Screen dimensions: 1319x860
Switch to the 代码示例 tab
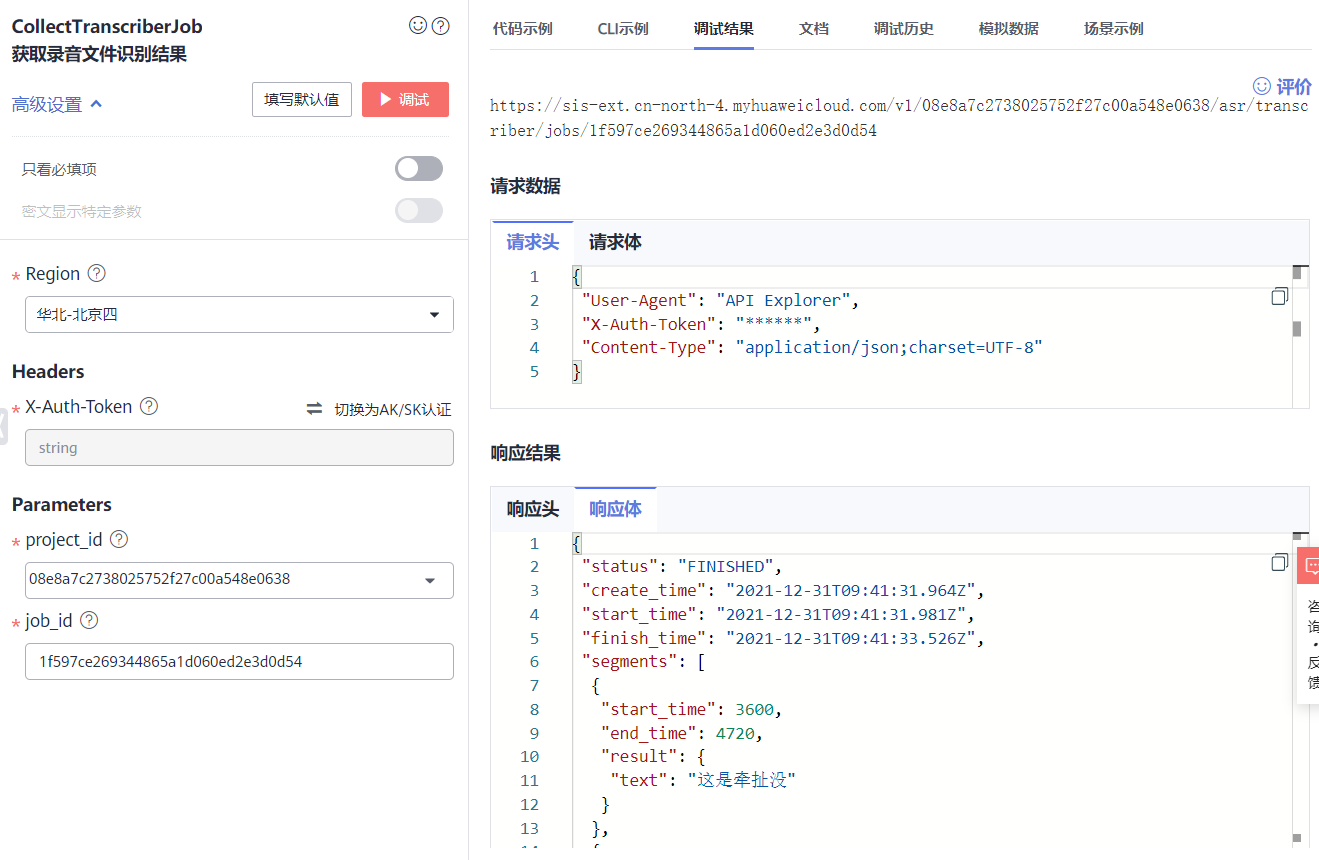pos(522,28)
